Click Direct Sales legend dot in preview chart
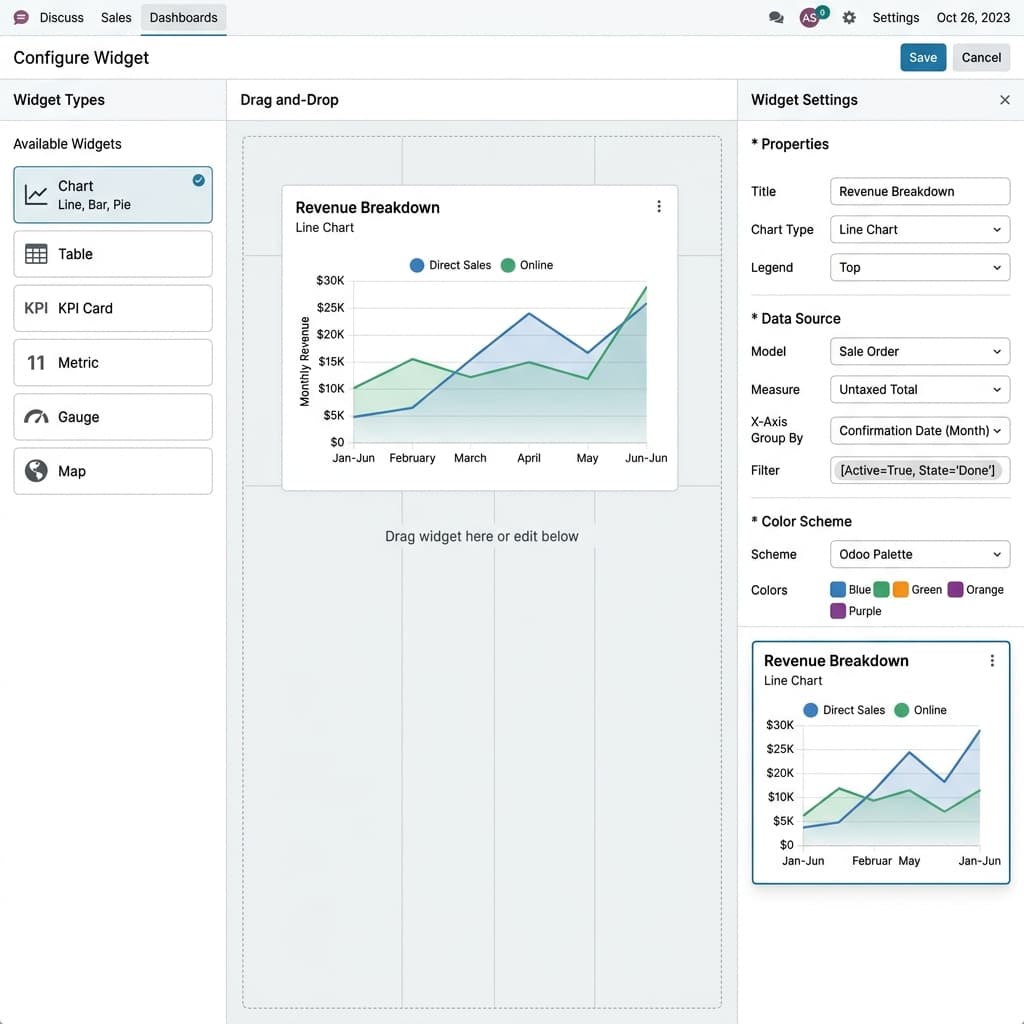This screenshot has height=1024, width=1024. [x=810, y=710]
